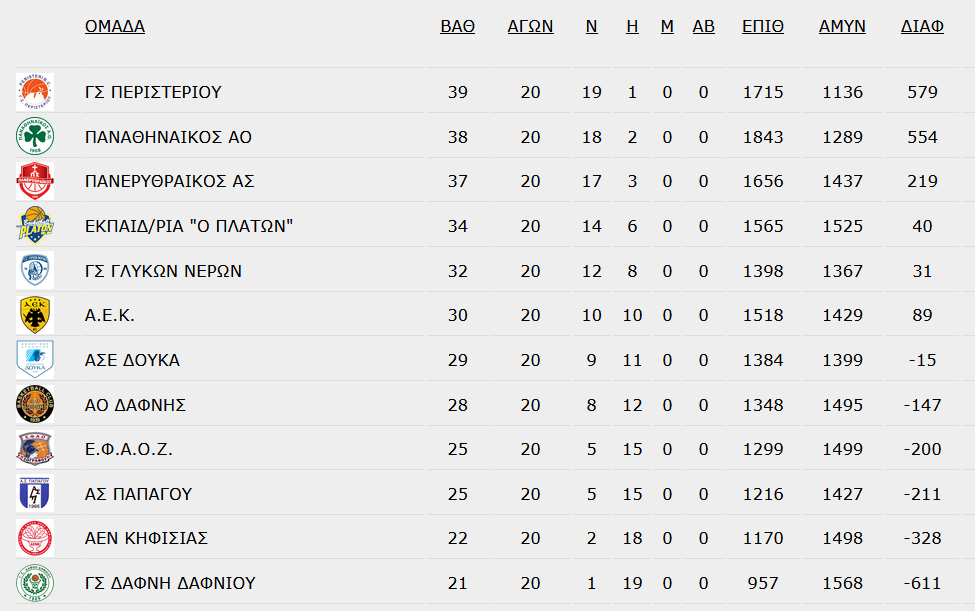This screenshot has width=975, height=611.
Task: Click the ΠΑΝΕΡΥΘΡΑΙΚΟΣ ΑΣ red logo
Action: click(35, 181)
